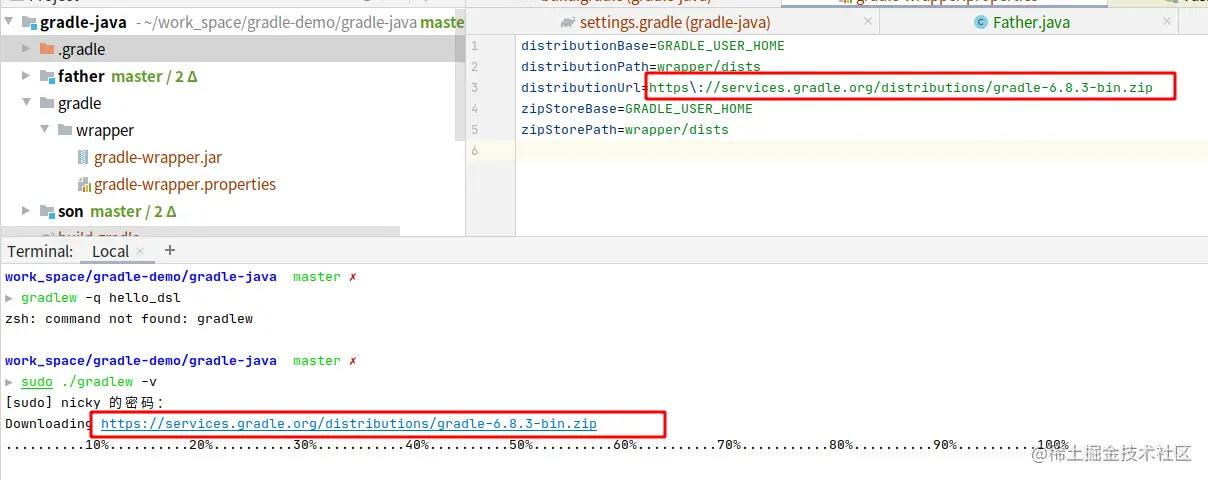Screen dimensions: 1208x480
Task: Click line number 5 in the gutter
Action: 474,129
